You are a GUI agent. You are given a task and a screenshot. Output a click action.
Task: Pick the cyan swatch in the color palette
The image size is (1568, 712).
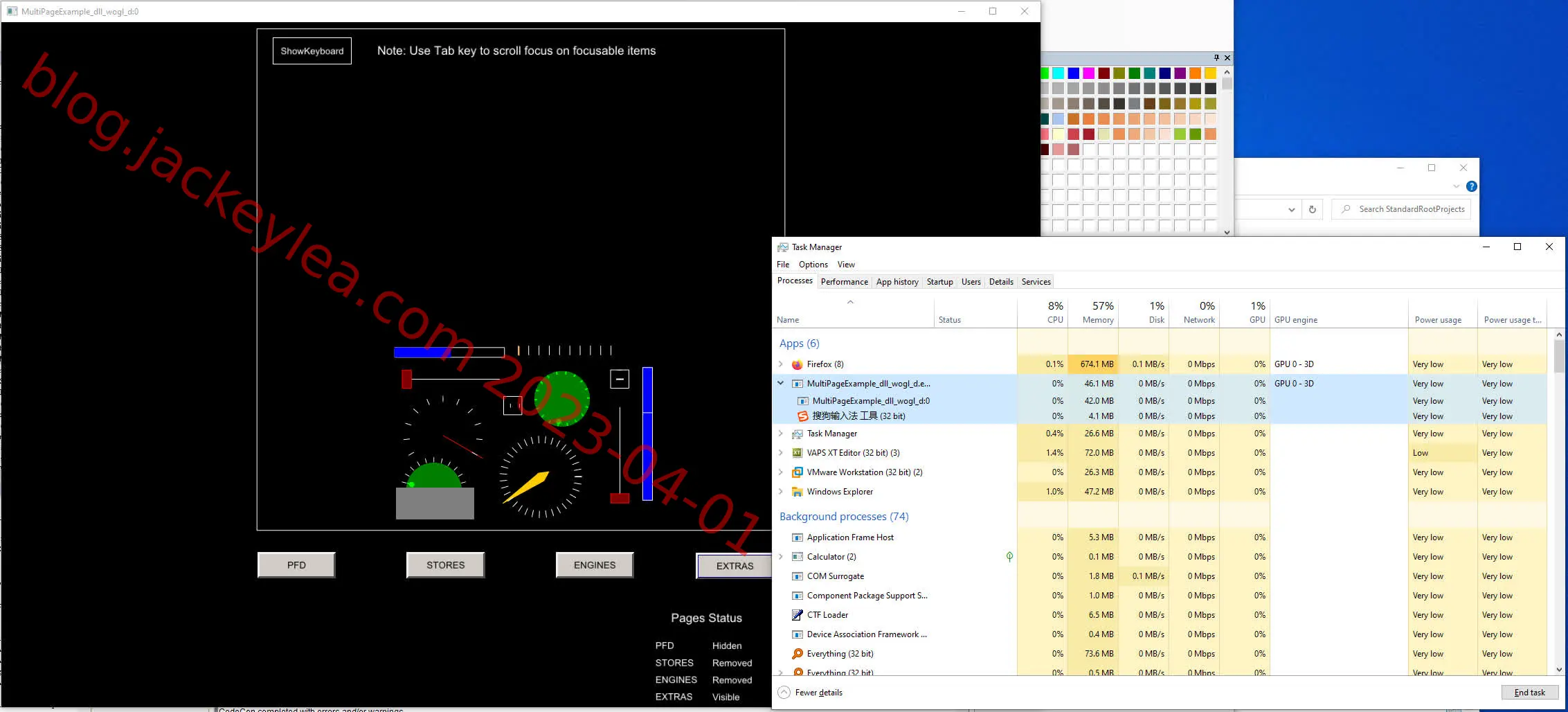click(1058, 73)
